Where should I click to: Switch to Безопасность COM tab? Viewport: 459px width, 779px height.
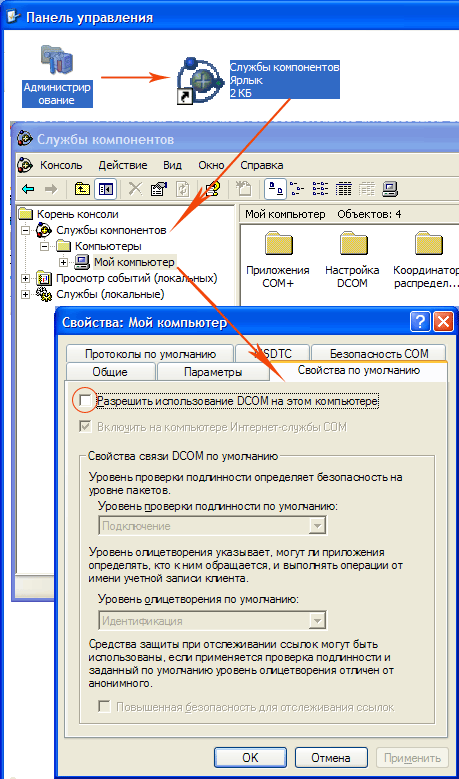point(379,354)
